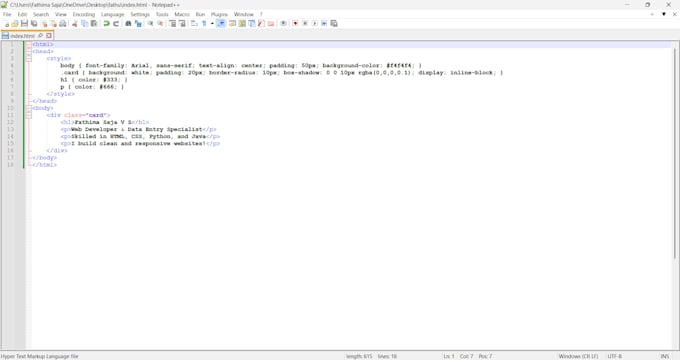Viewport: 680px width, 360px height.
Task: Click the Save All toolbar icon
Action: tap(34, 23)
